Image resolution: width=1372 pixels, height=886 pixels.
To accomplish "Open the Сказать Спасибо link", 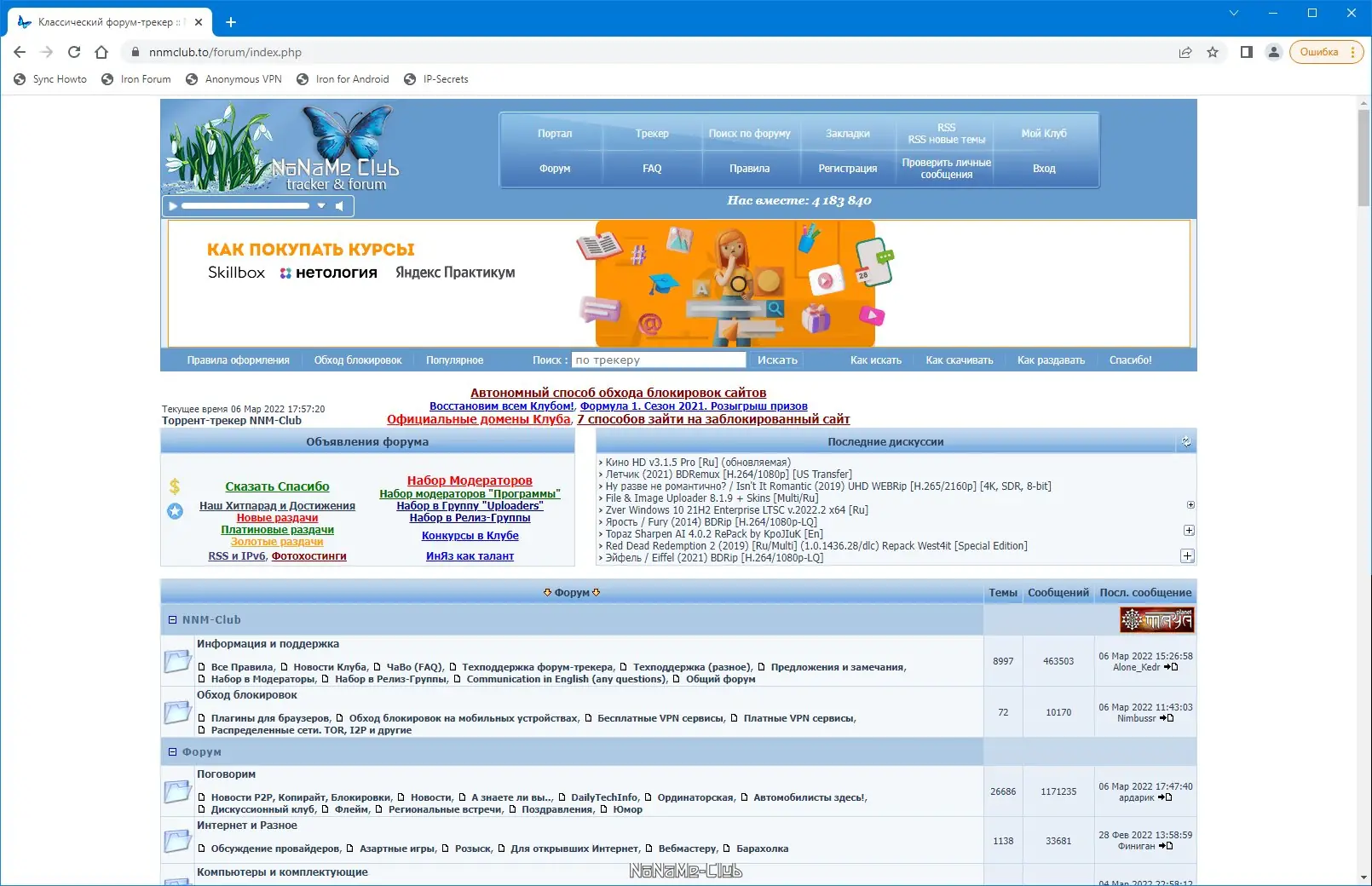I will 277,486.
